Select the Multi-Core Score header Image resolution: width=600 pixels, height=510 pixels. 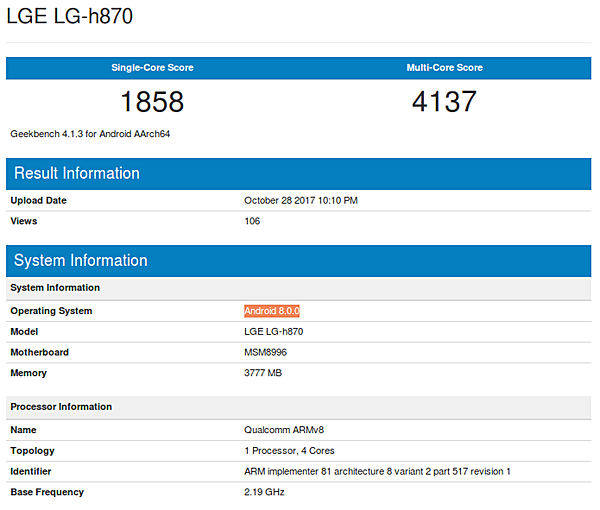443,68
